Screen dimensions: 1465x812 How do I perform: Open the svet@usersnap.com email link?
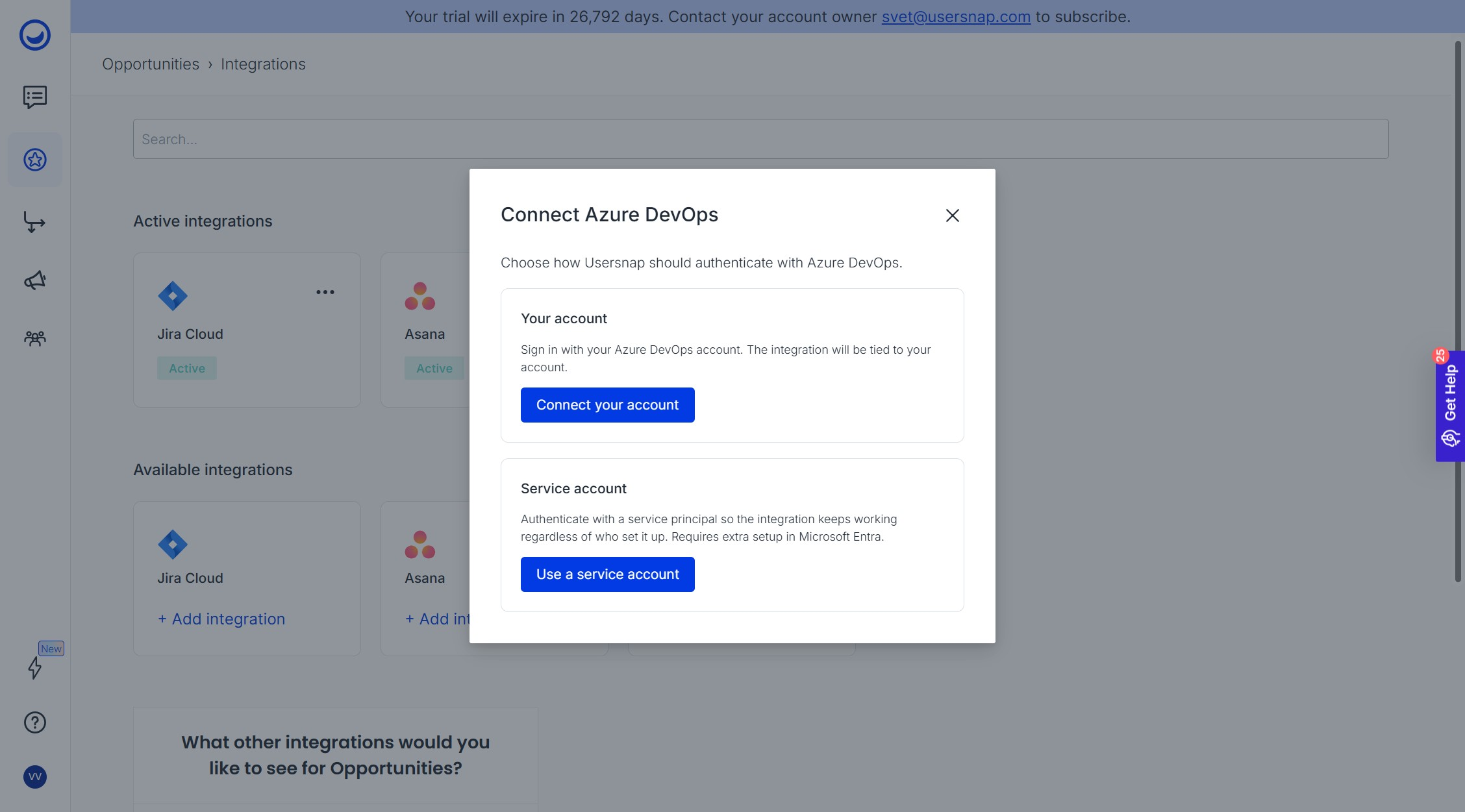[956, 17]
